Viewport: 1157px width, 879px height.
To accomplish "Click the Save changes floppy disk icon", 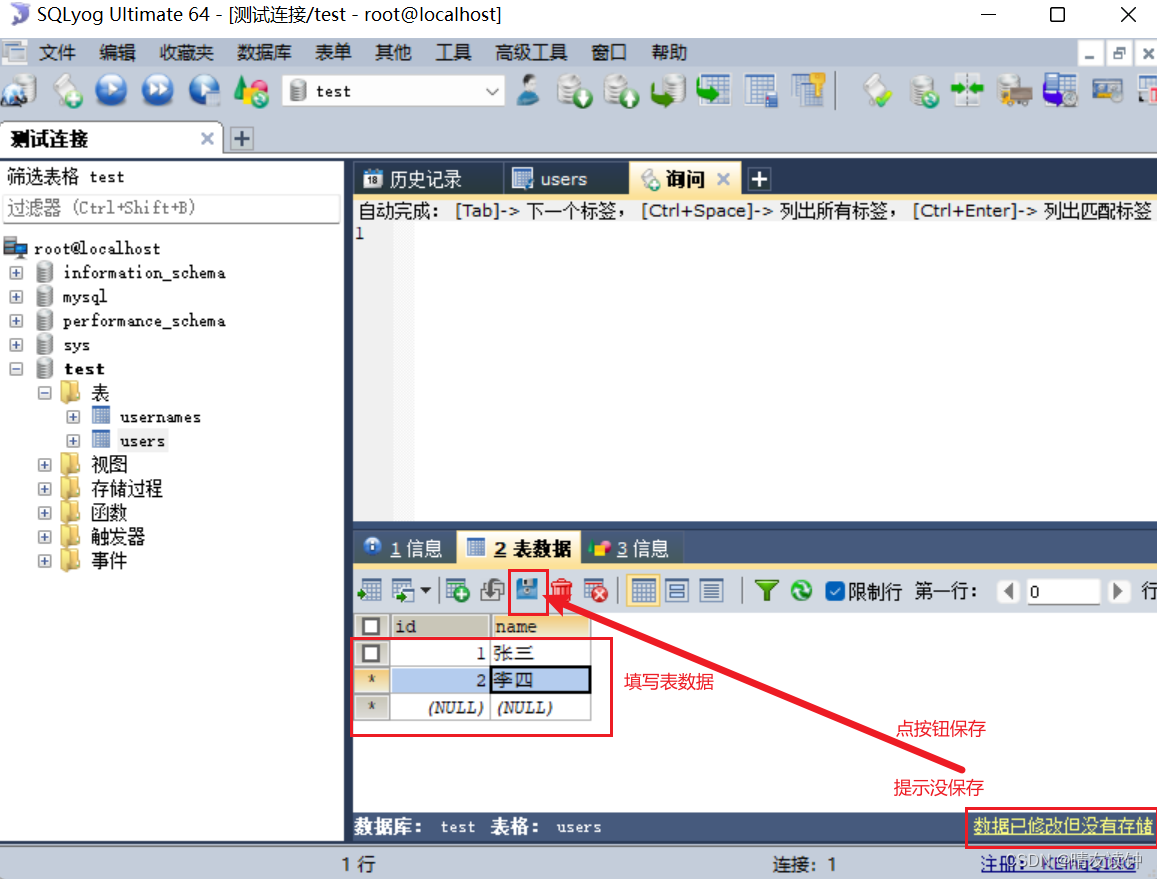I will pyautogui.click(x=527, y=590).
